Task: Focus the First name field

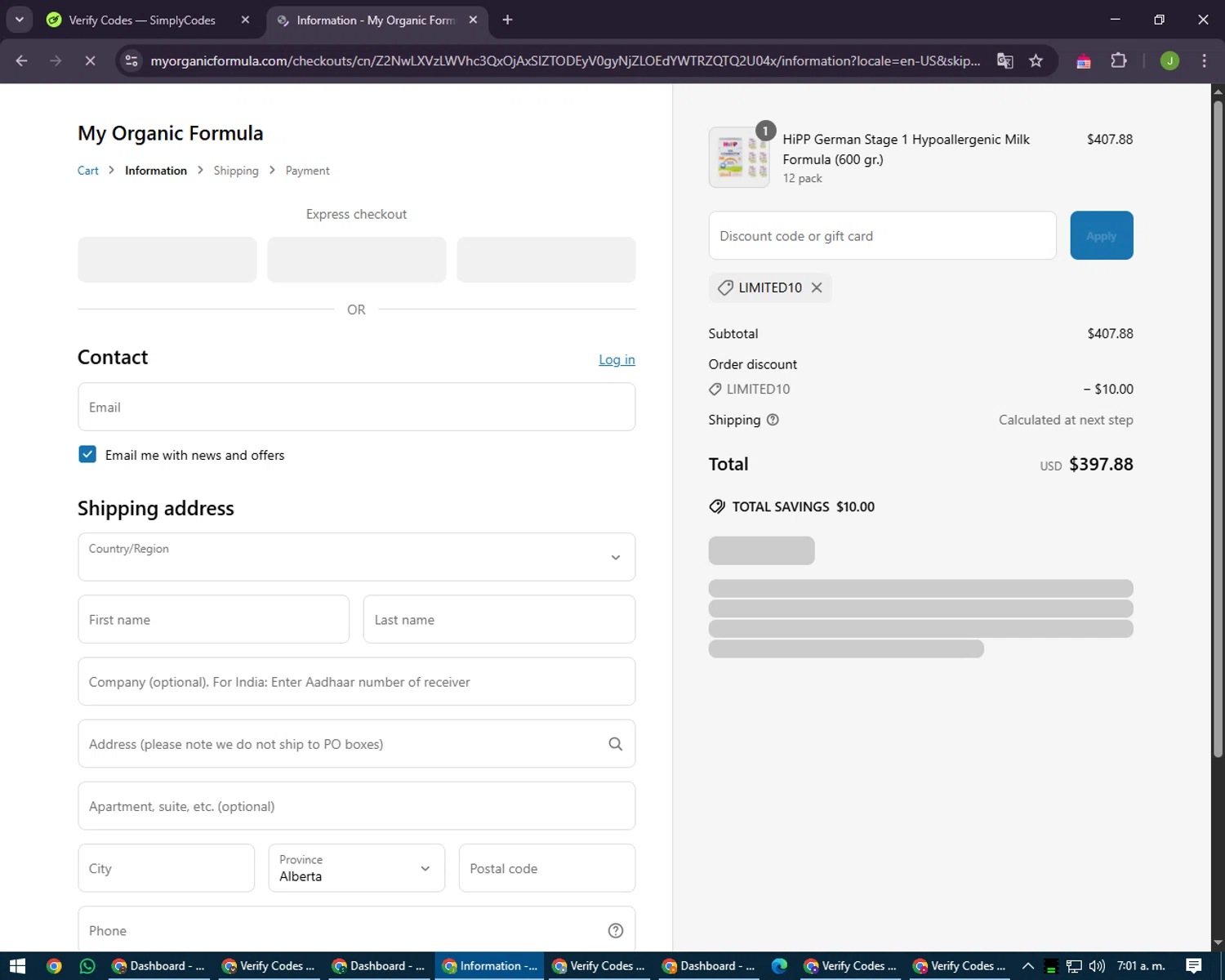Action: [x=213, y=619]
